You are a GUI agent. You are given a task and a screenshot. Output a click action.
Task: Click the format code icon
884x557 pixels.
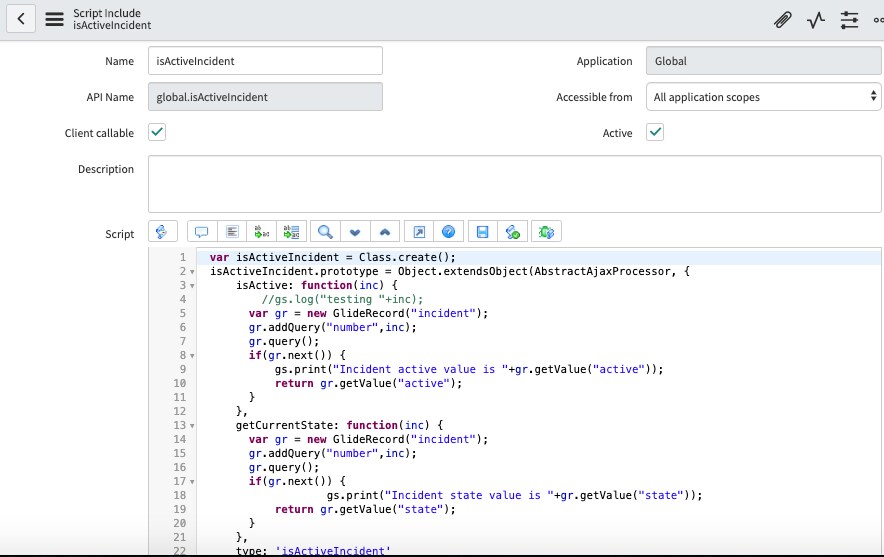pos(232,232)
